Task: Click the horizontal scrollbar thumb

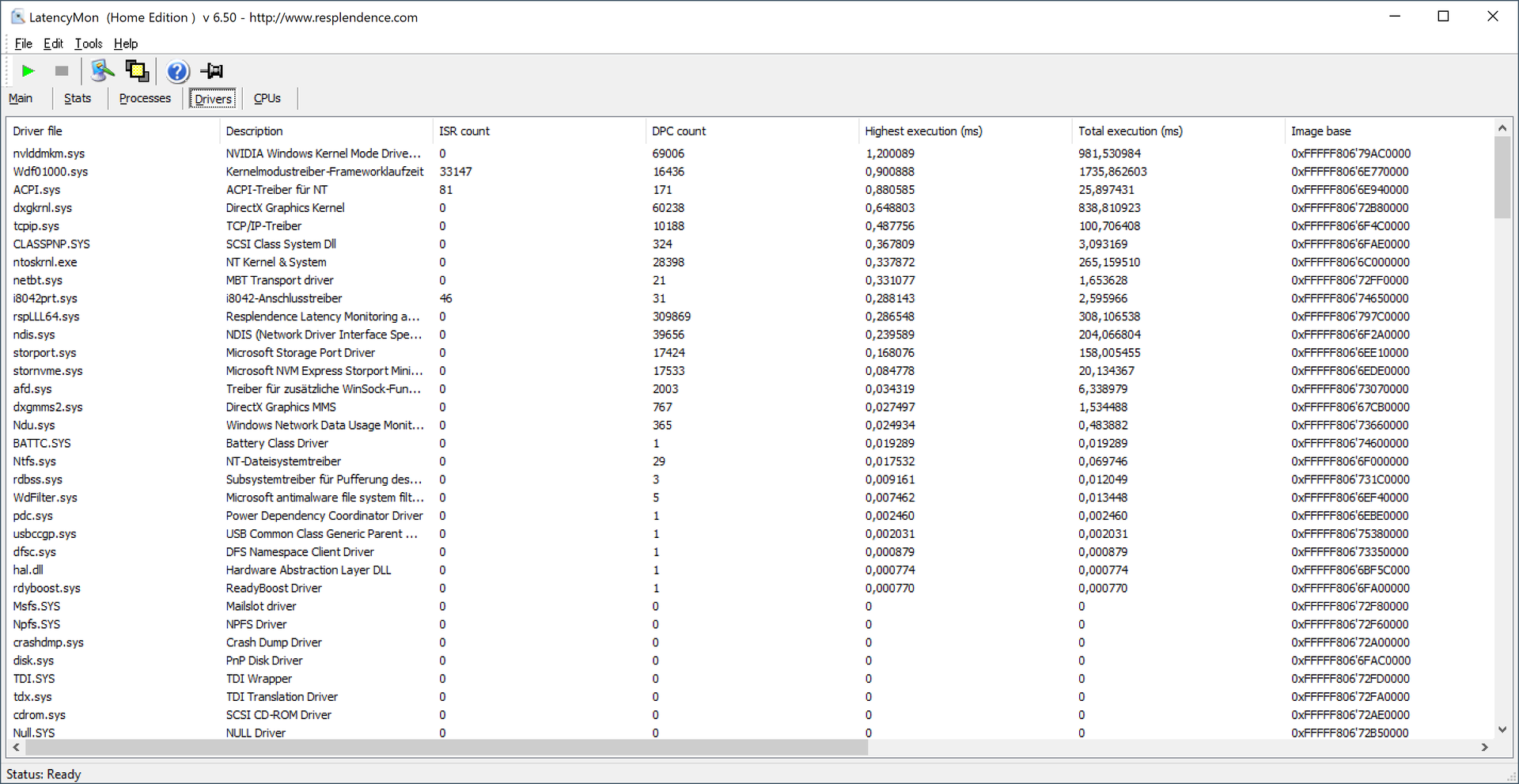Action: (x=446, y=747)
